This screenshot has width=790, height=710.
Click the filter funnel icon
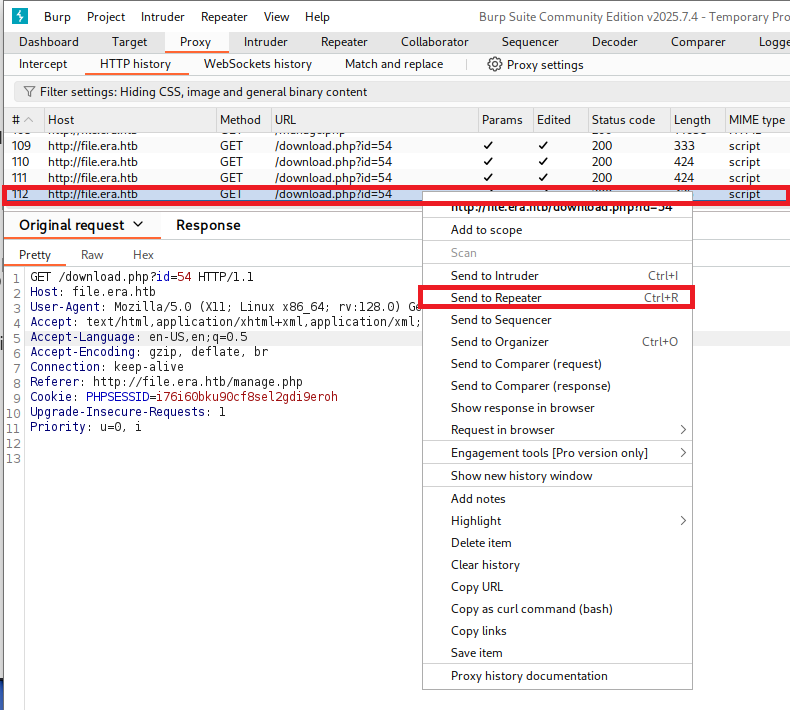click(x=28, y=92)
